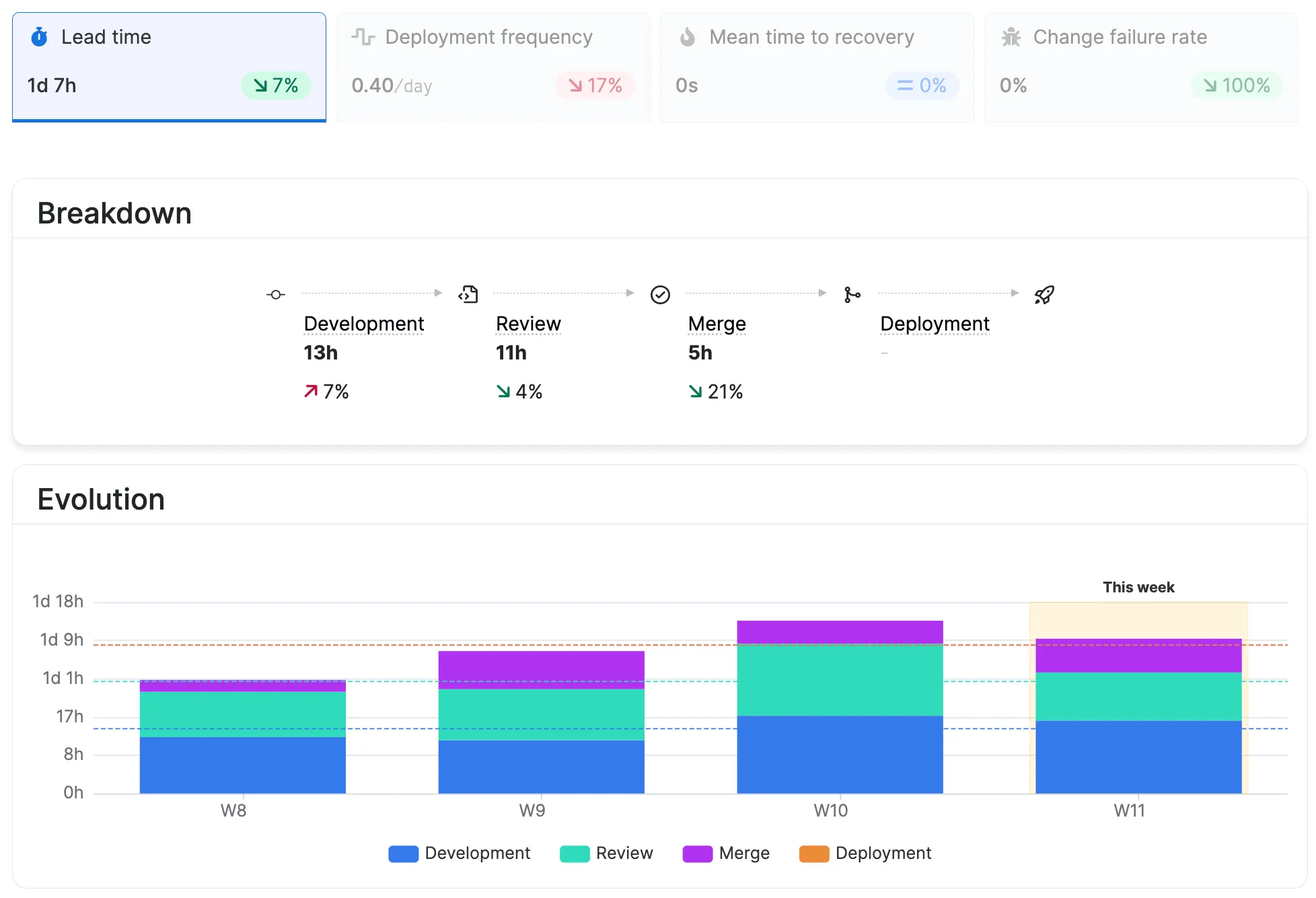Click the '1d 7h' lead time value
Viewport: 1316px width, 898px height.
point(52,85)
